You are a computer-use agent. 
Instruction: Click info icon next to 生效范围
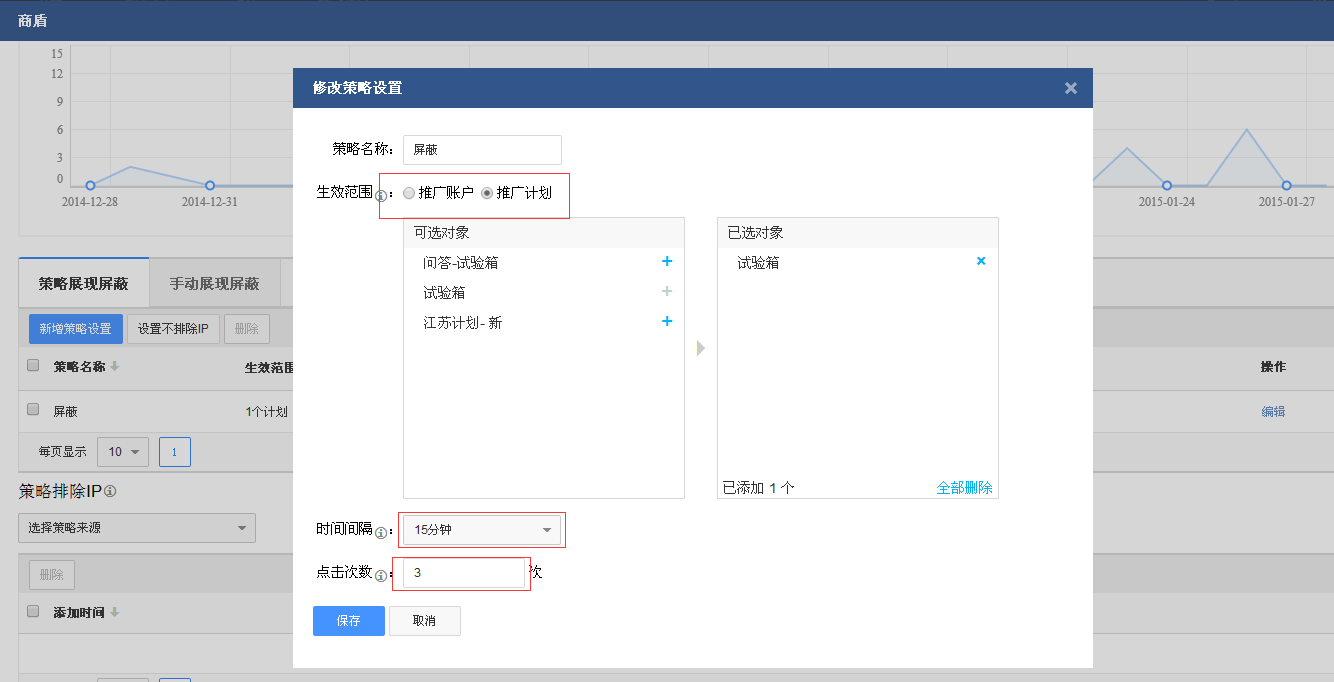pyautogui.click(x=381, y=196)
